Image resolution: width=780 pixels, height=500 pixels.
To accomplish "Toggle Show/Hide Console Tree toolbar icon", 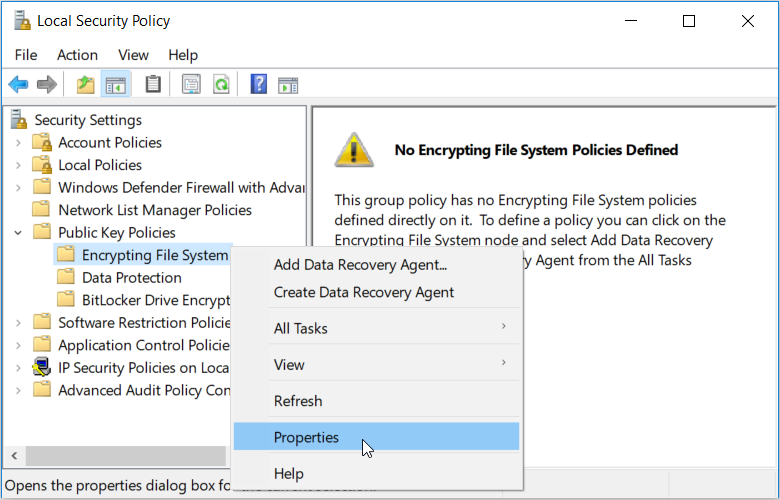I will click(115, 85).
